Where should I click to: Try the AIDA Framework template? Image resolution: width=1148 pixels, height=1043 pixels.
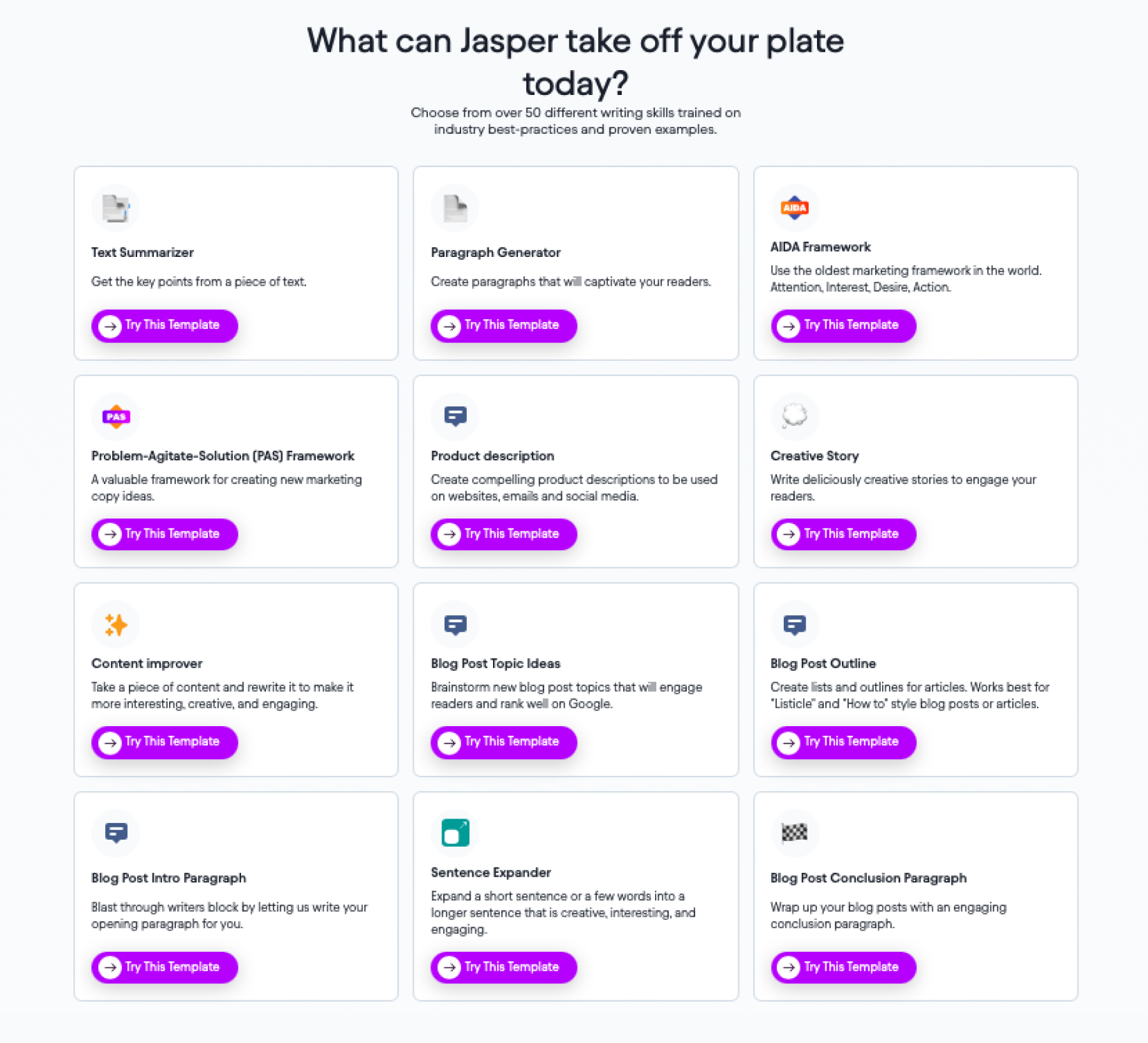[844, 326]
